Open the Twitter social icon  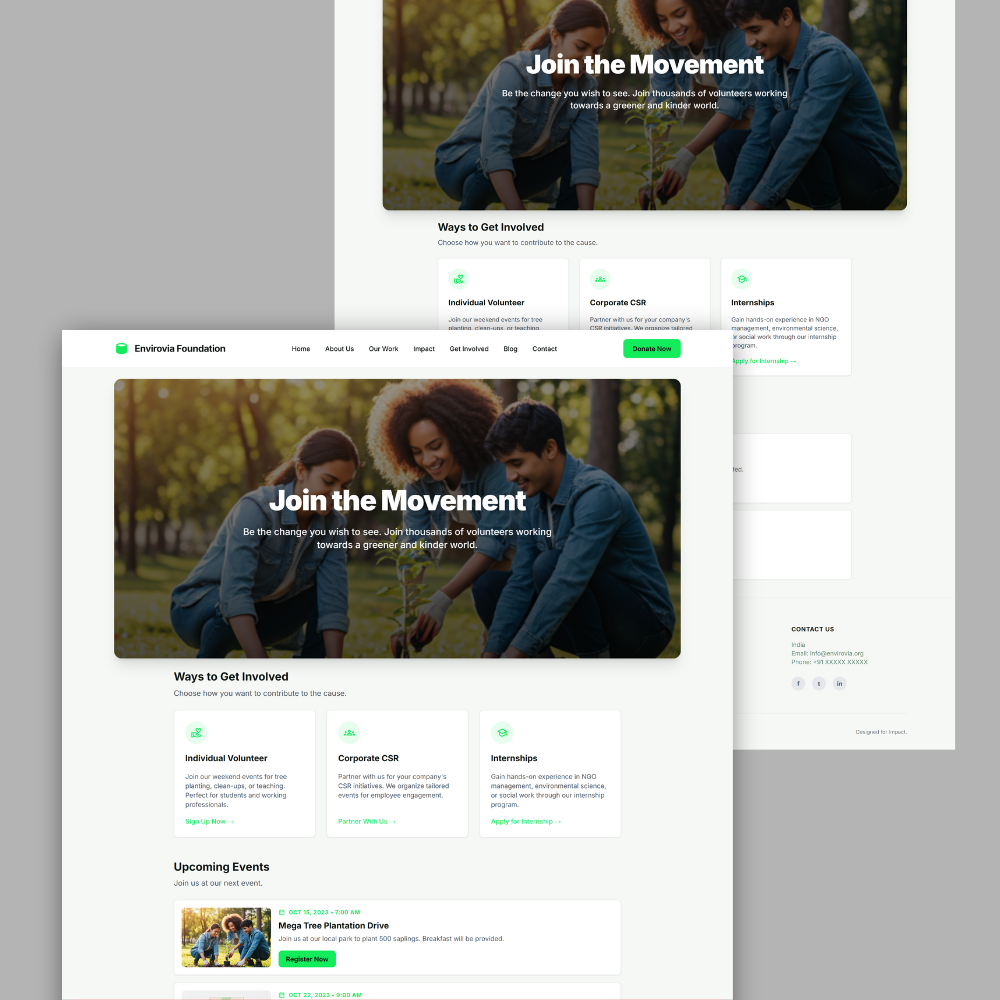[818, 683]
